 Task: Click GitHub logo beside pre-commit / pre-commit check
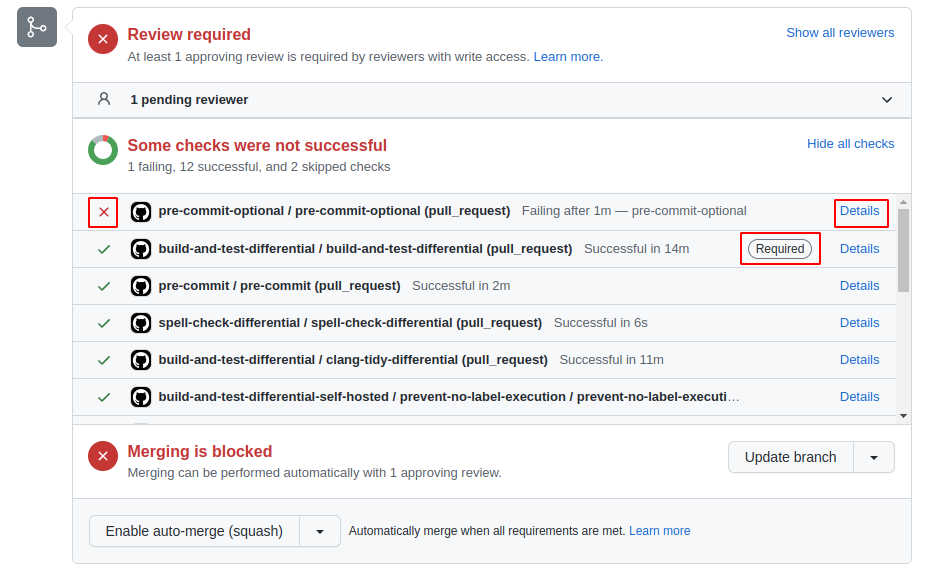tap(141, 286)
